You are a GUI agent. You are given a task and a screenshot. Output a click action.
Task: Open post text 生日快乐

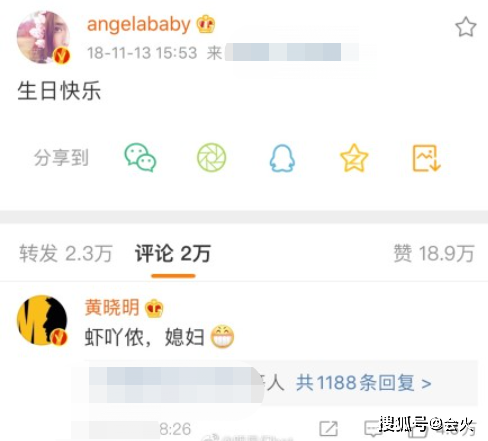(59, 91)
